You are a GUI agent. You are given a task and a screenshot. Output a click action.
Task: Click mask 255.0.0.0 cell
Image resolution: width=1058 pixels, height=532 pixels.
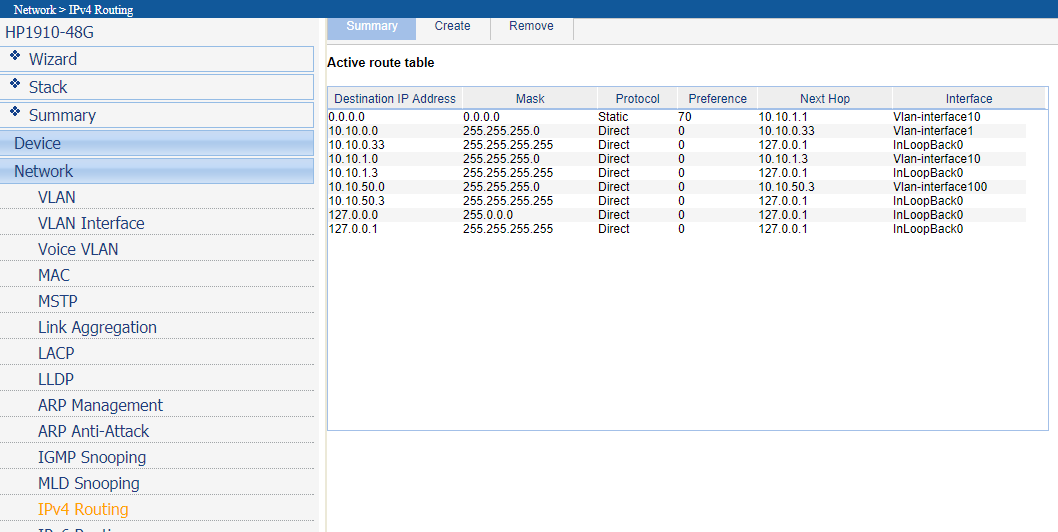click(x=488, y=215)
